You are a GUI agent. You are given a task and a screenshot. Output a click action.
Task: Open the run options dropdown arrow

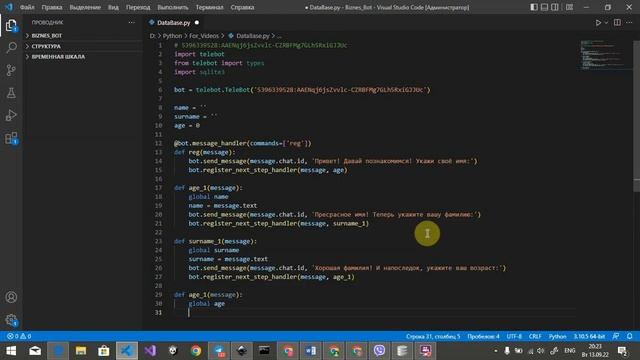[606, 23]
